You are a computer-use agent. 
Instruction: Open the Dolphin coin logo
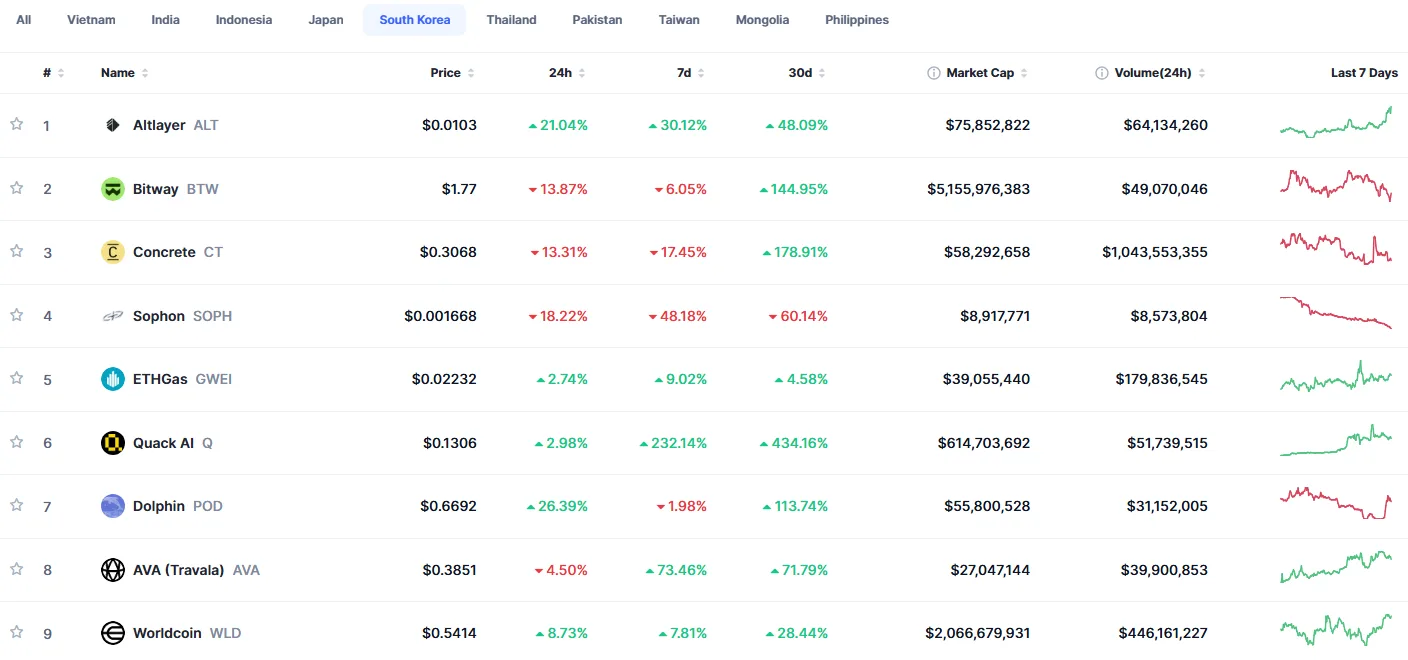click(113, 506)
